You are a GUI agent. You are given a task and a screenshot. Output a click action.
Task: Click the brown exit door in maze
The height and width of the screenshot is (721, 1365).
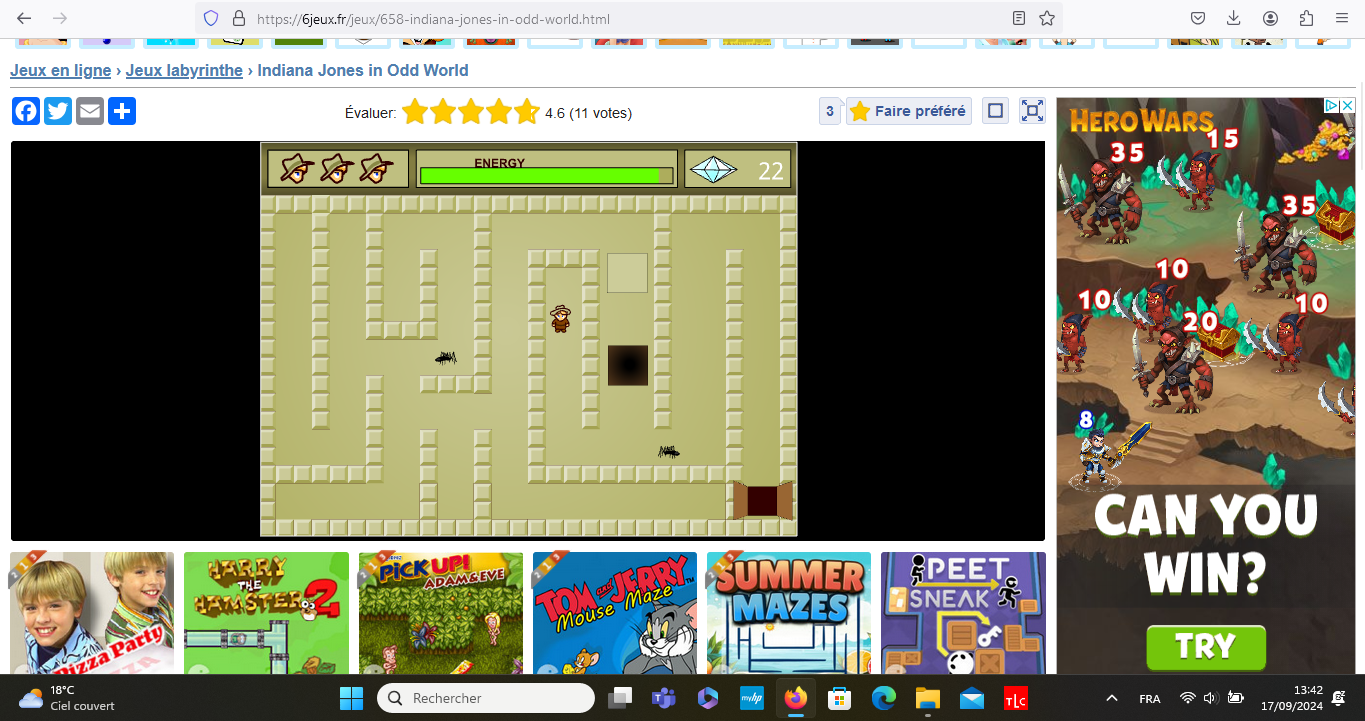tap(763, 500)
